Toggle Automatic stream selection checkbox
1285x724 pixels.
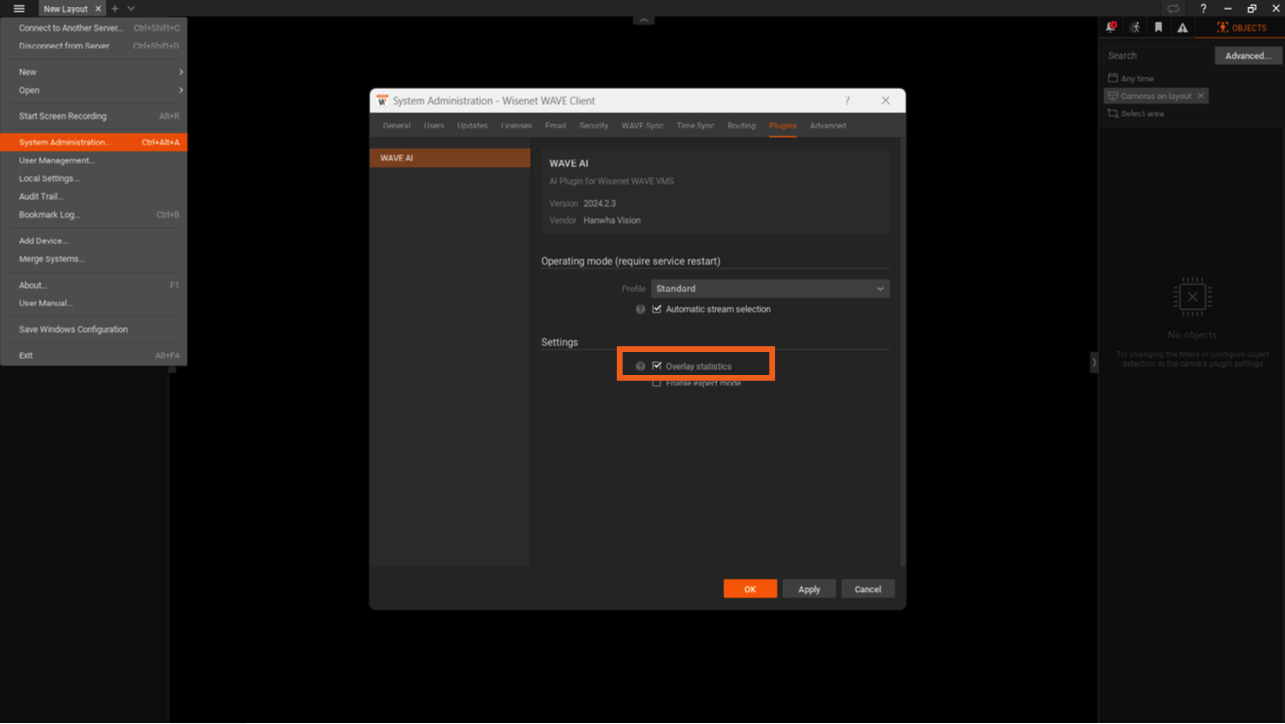point(657,309)
